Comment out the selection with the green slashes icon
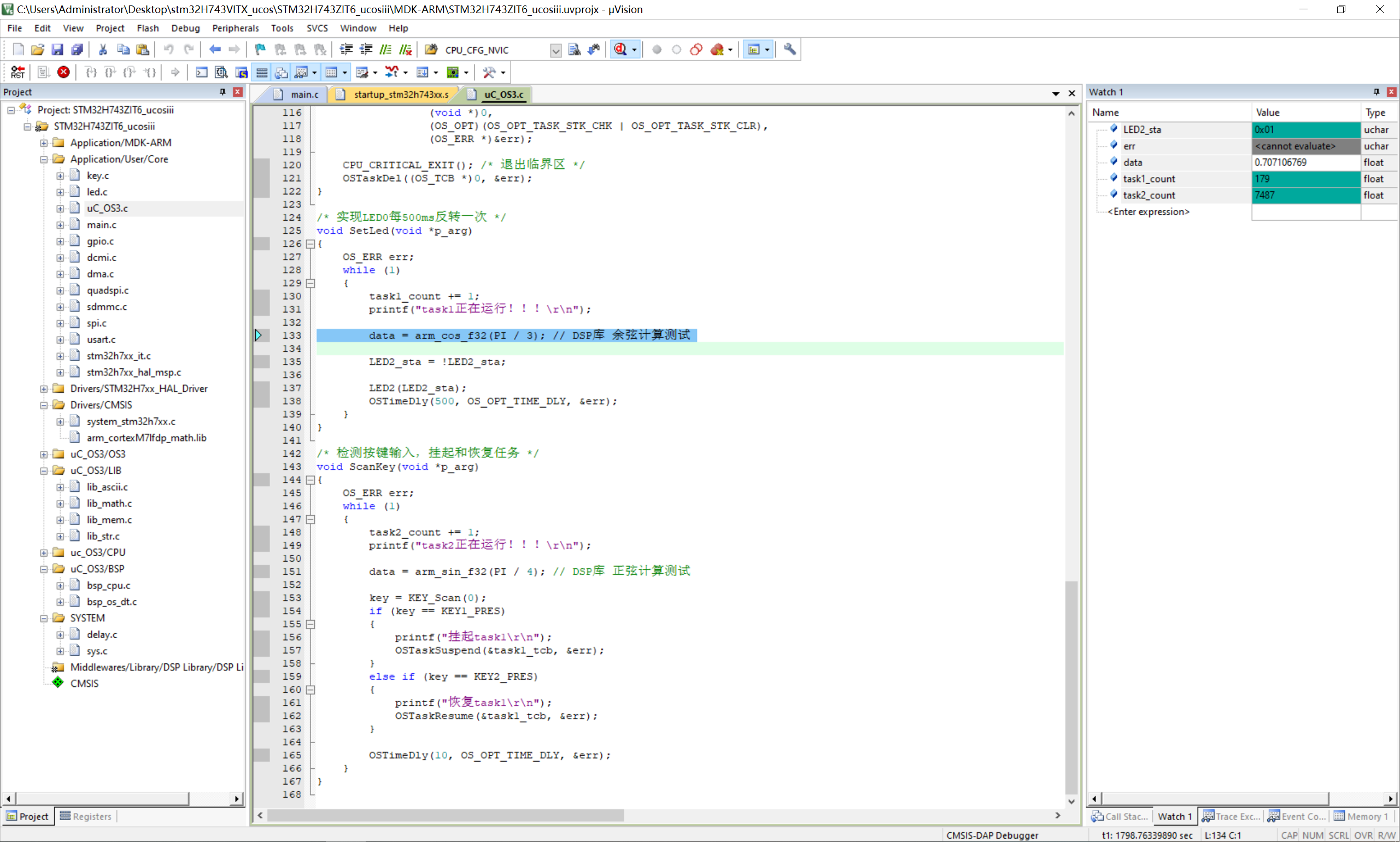Screen dimensions: 1400x842 (386, 50)
